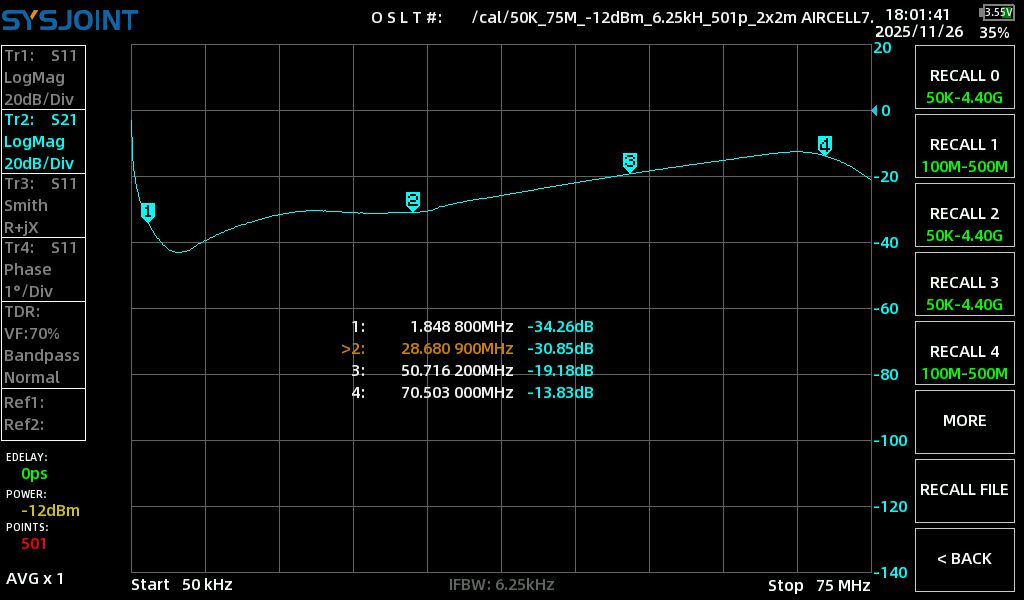
Task: Click the reference level triangle at 0
Action: point(872,110)
